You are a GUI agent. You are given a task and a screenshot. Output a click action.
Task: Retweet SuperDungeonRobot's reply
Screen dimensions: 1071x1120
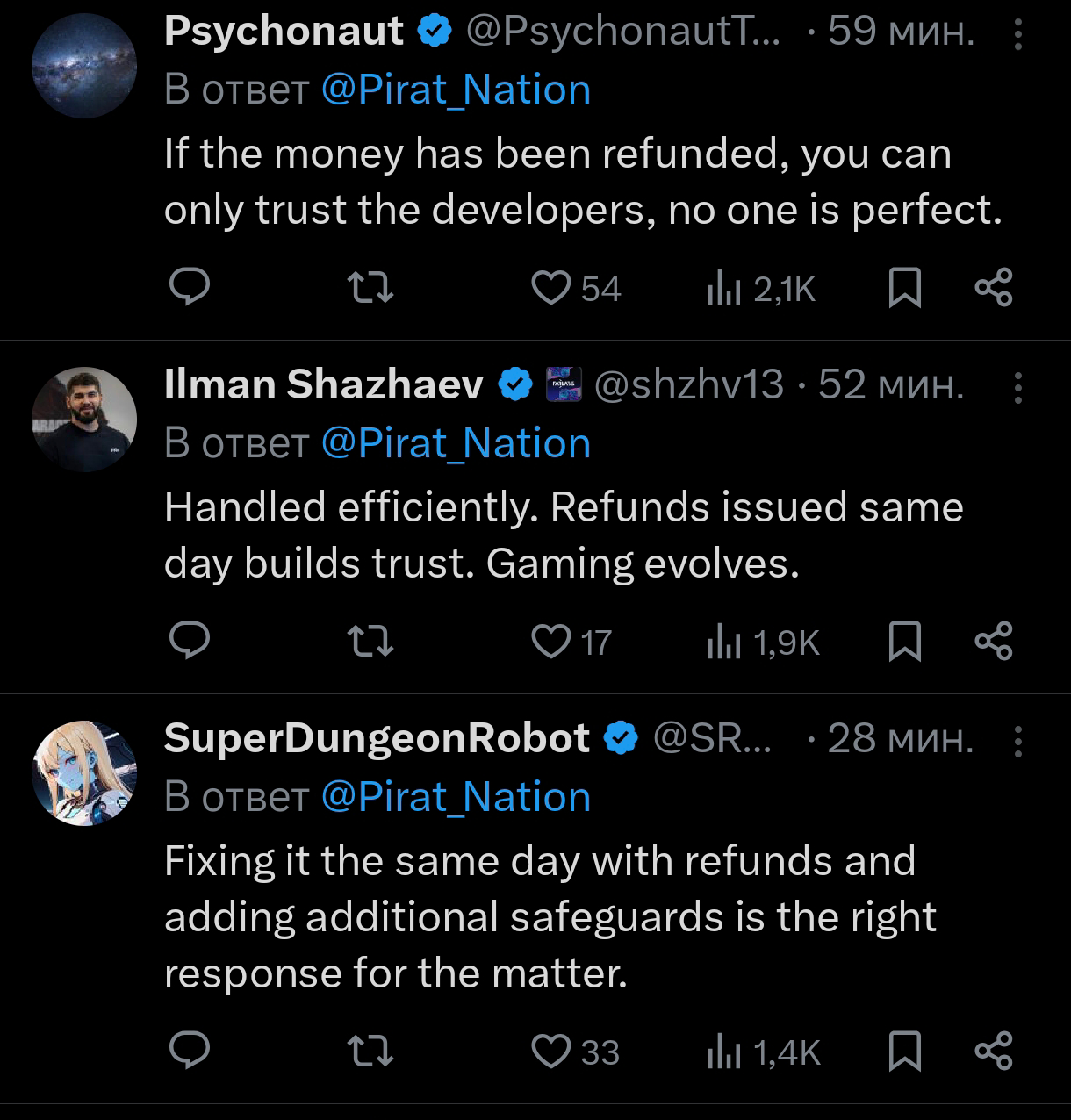coord(370,1051)
